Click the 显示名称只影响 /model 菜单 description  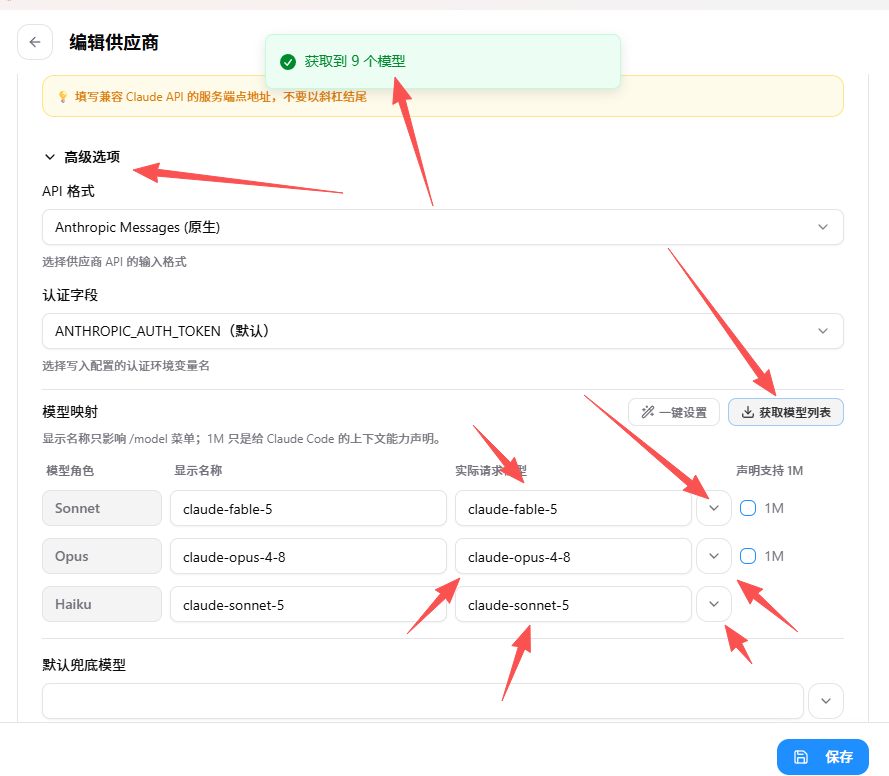tap(243, 439)
